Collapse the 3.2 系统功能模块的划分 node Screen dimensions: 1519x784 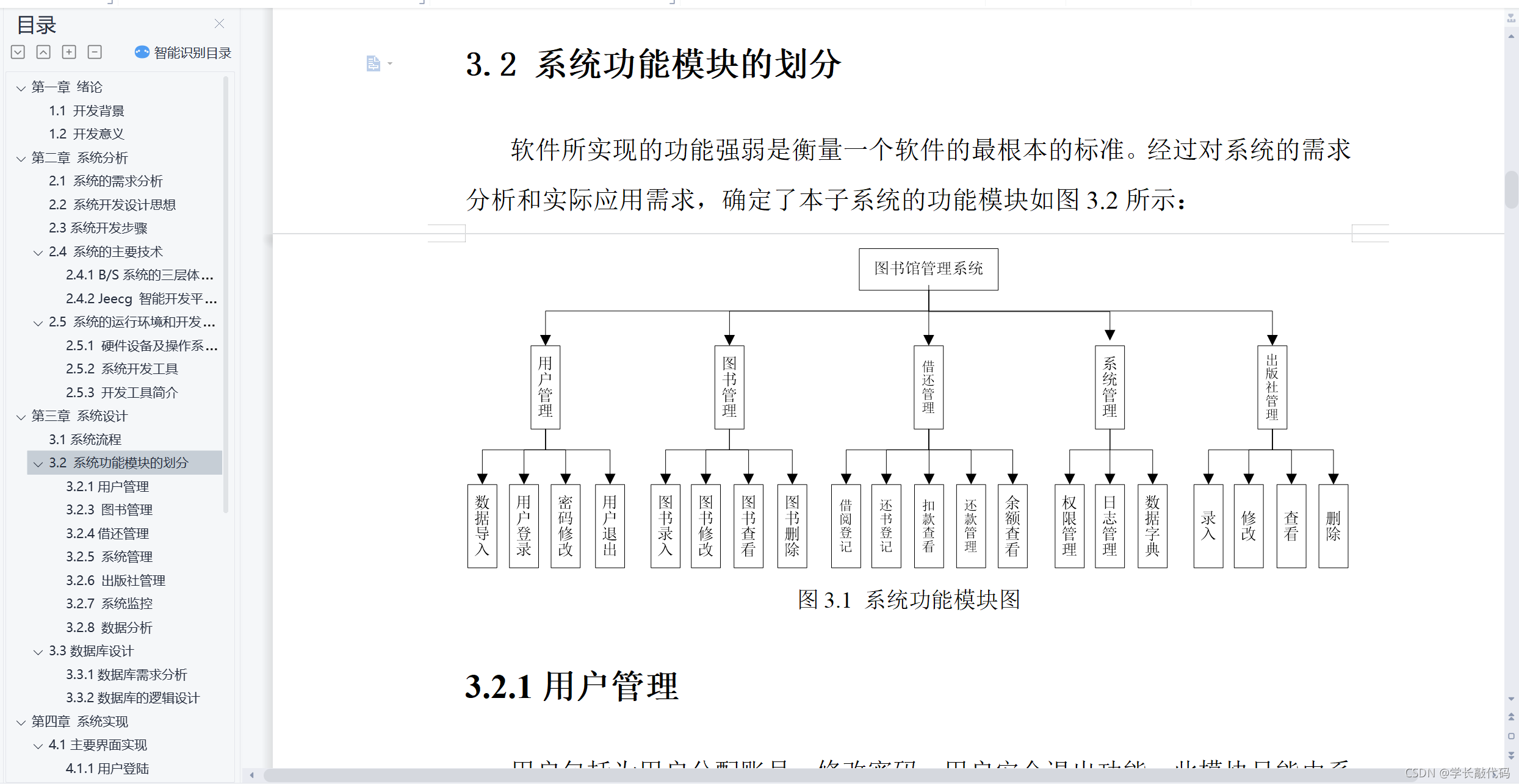(x=37, y=463)
